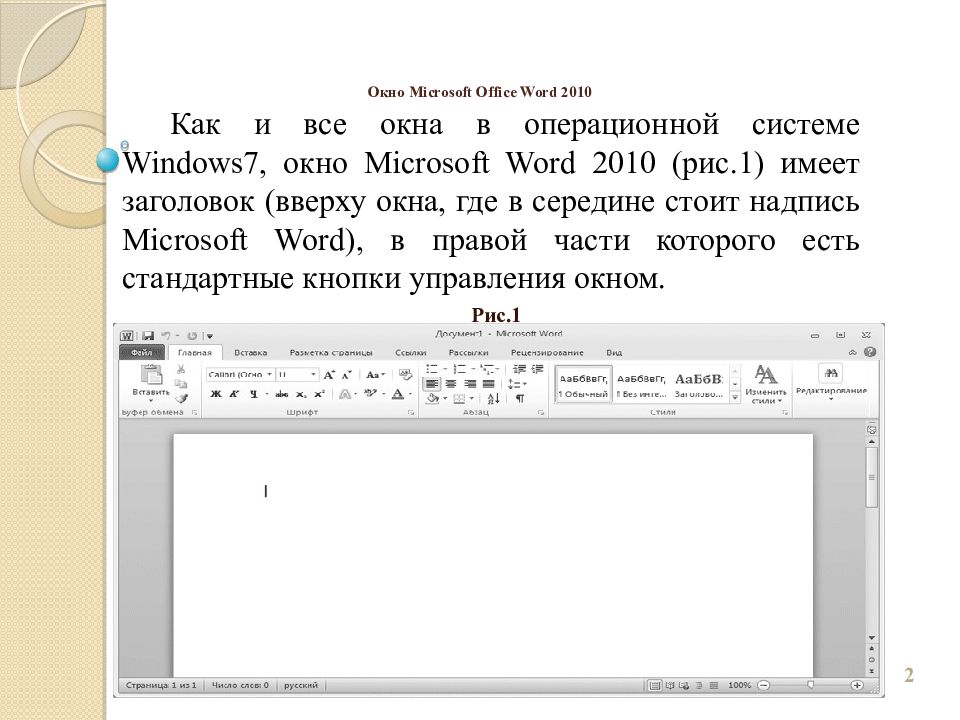Click the Word application icon in title bar
960x720 pixels.
[x=127, y=336]
